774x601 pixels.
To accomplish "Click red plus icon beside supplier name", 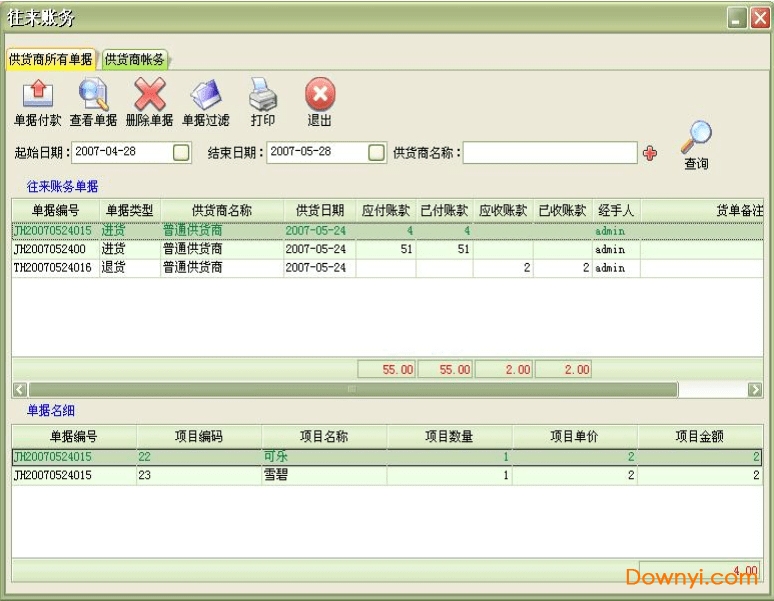I will click(x=650, y=153).
